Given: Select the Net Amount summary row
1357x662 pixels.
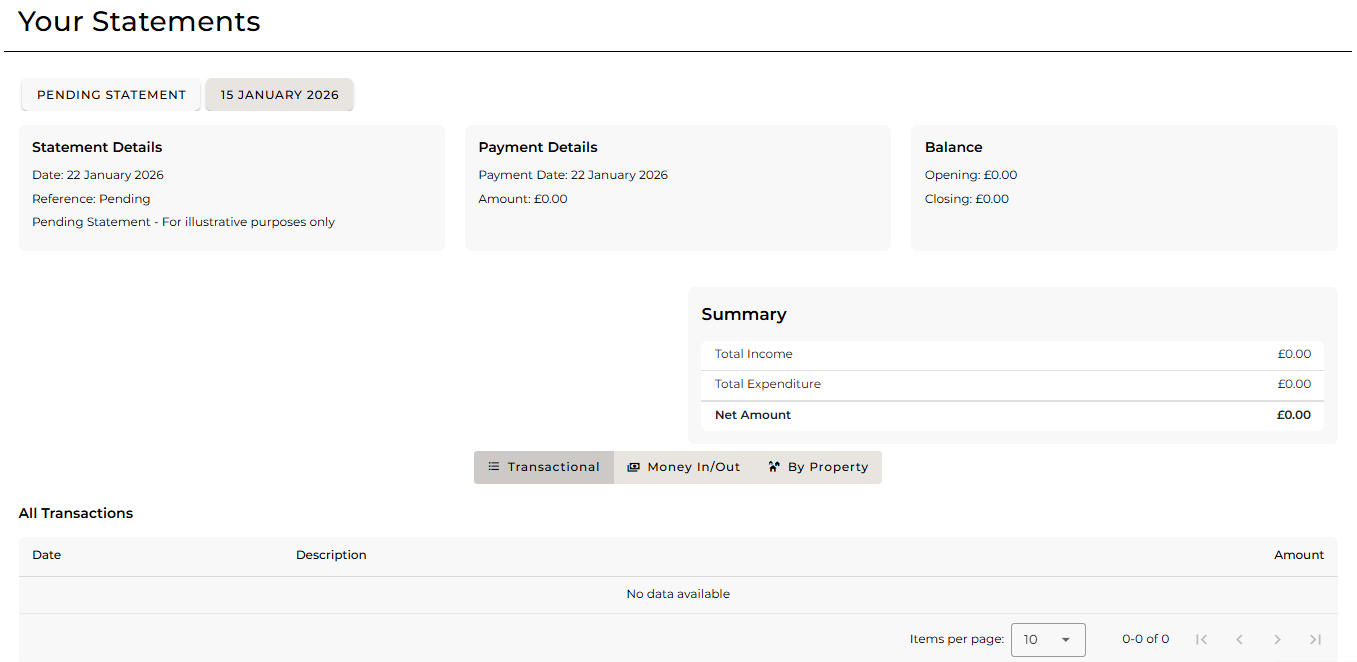Looking at the screenshot, I should pyautogui.click(x=1012, y=415).
